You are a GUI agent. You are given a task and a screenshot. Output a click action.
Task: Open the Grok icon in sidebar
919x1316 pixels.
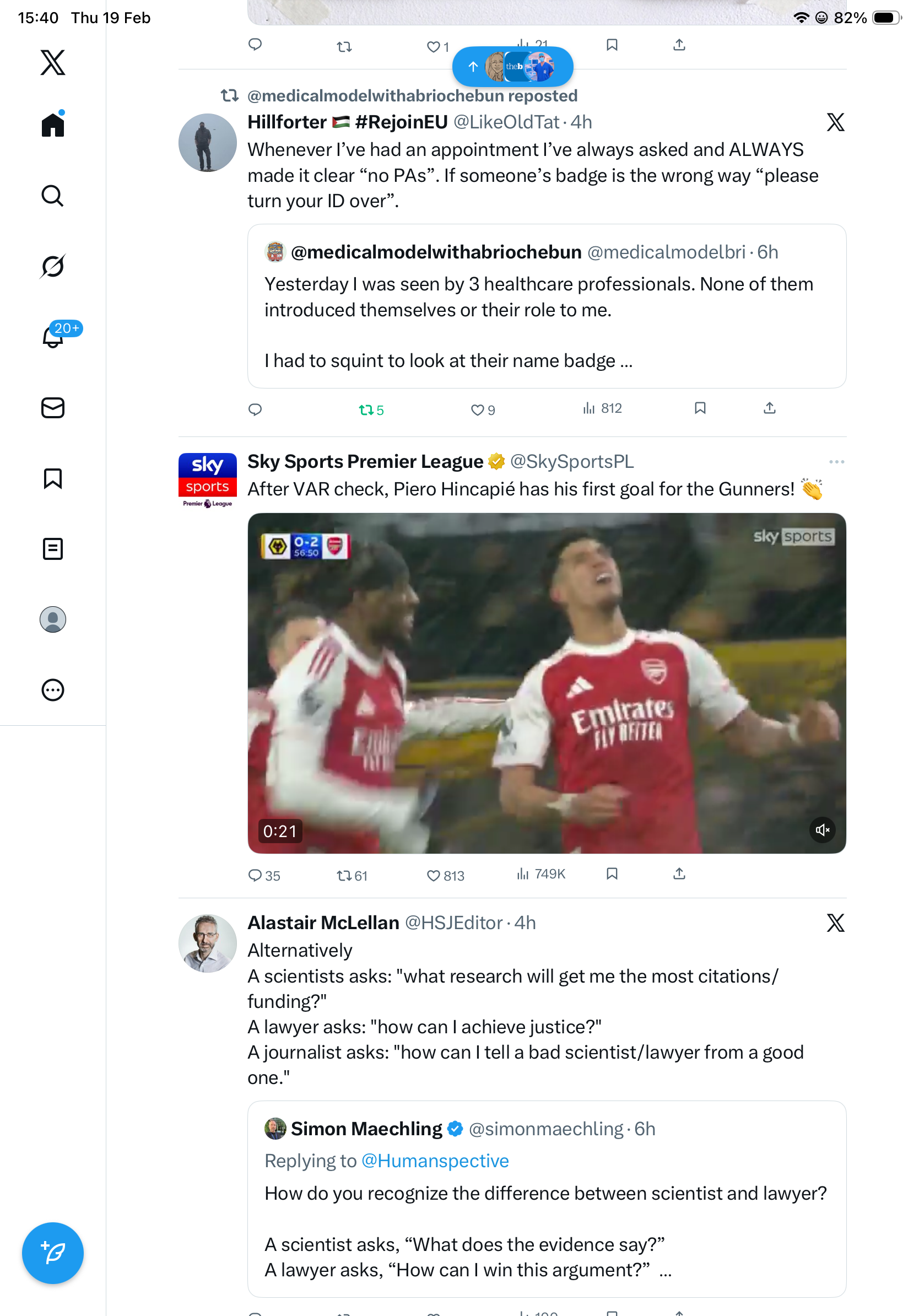53,266
